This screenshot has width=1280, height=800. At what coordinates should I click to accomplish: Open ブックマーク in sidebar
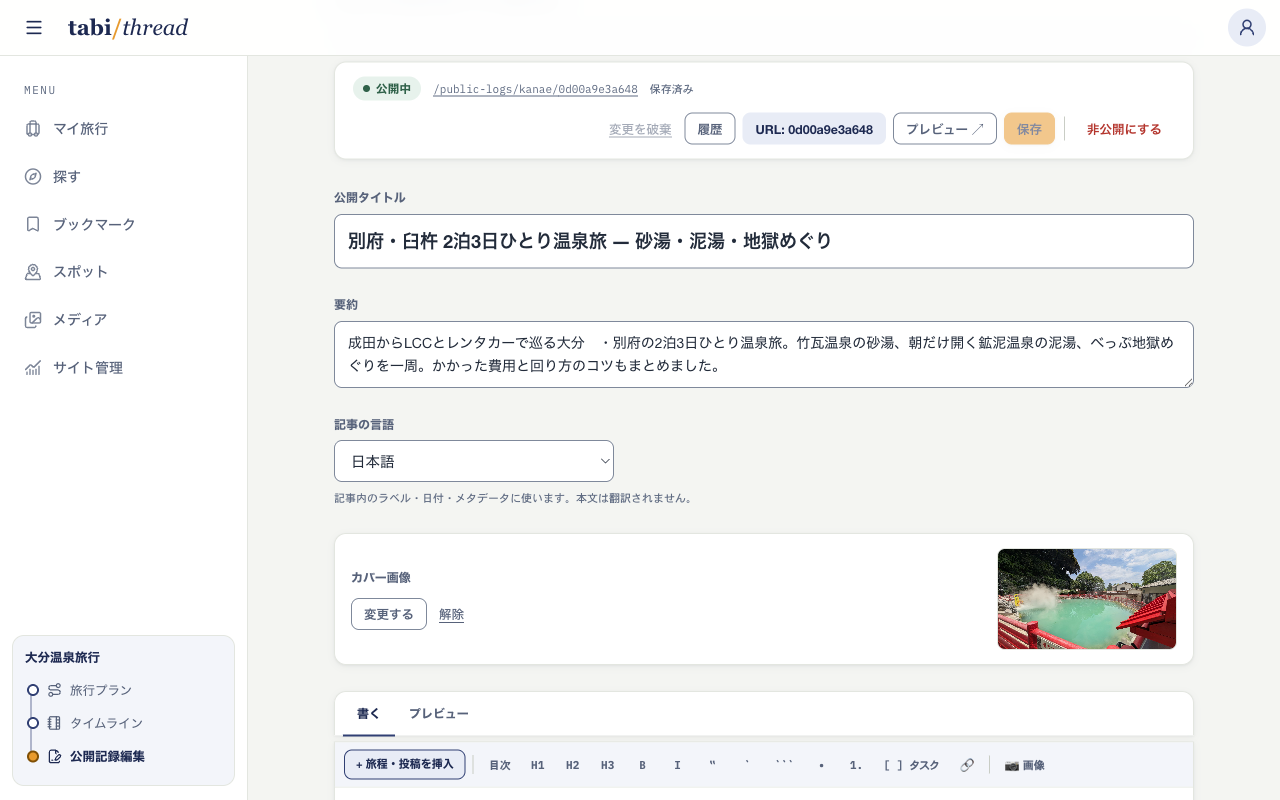pos(124,224)
